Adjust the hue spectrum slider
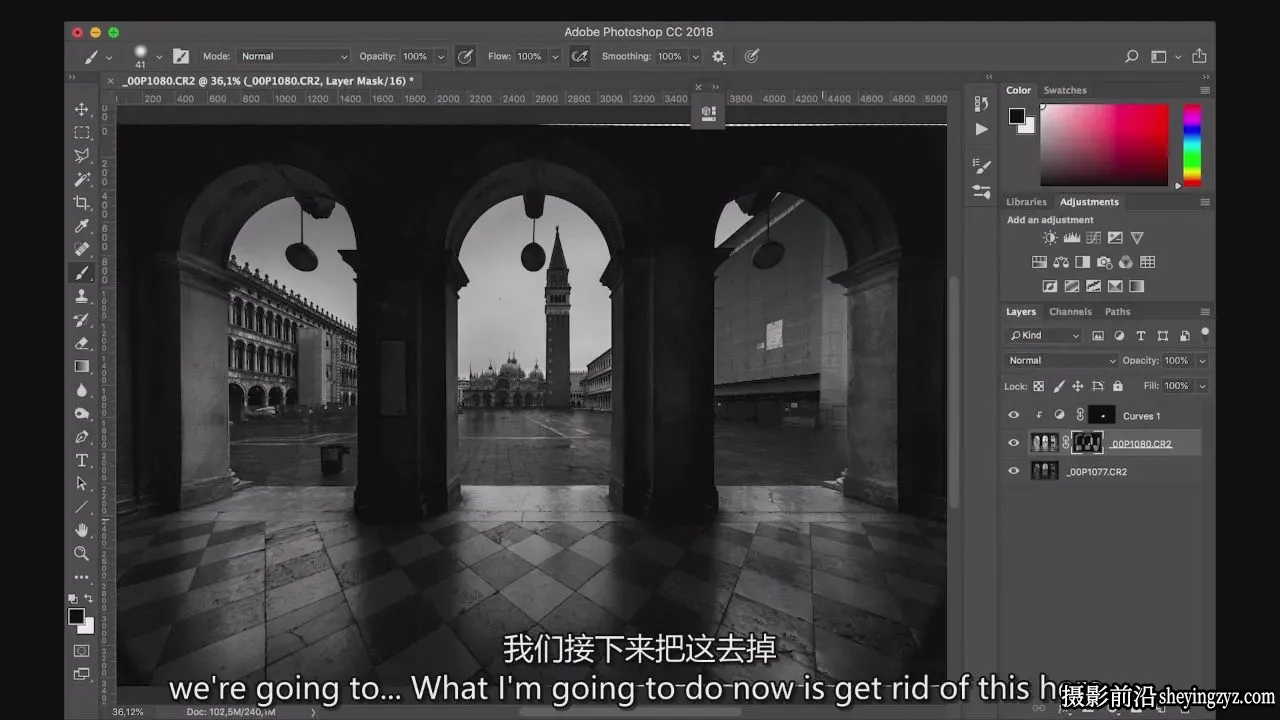 [x=1192, y=144]
